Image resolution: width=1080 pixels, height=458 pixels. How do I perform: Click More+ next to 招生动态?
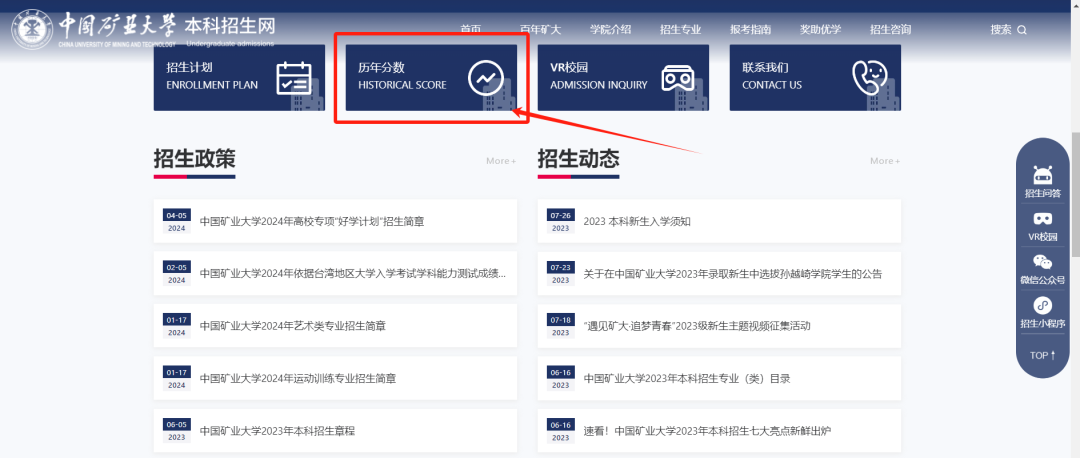(885, 160)
